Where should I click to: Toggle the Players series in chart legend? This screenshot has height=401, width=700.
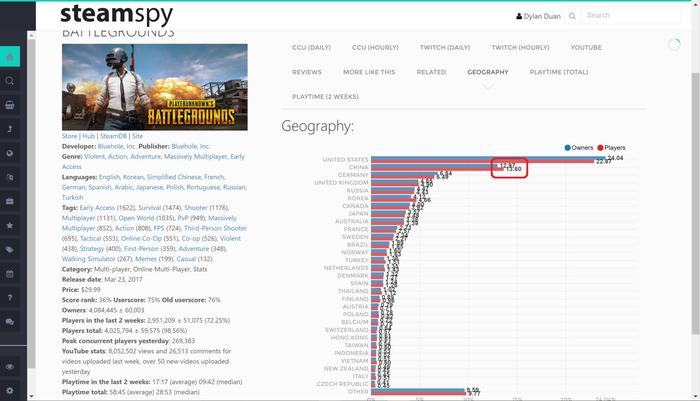(611, 147)
